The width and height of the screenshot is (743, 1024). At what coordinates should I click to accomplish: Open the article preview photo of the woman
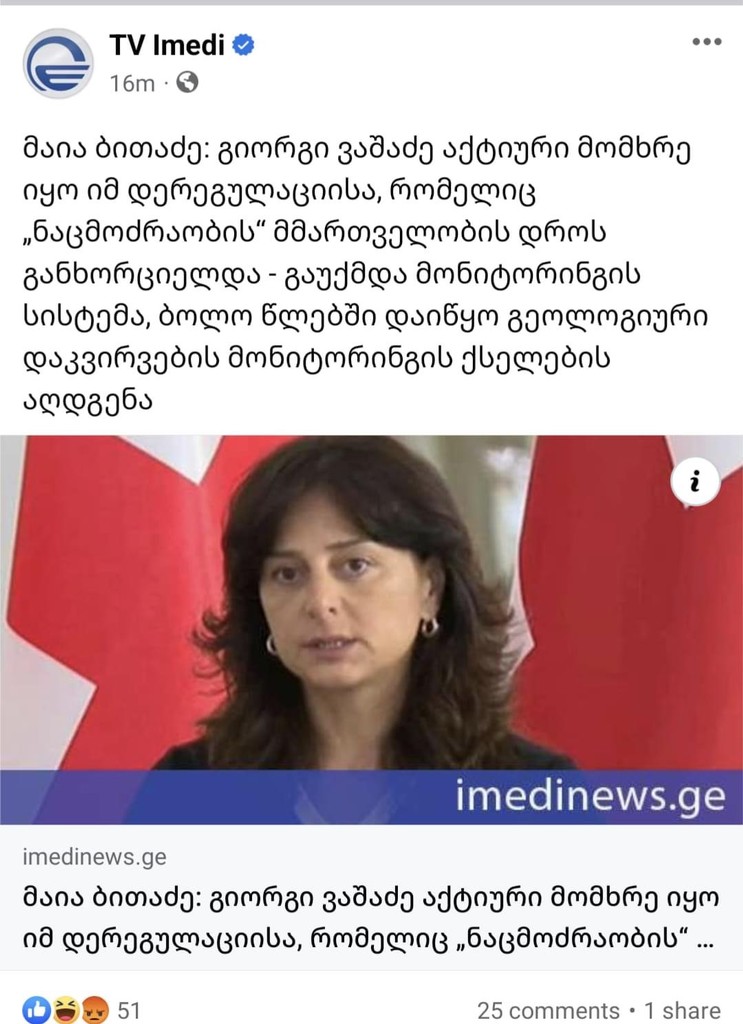(372, 602)
